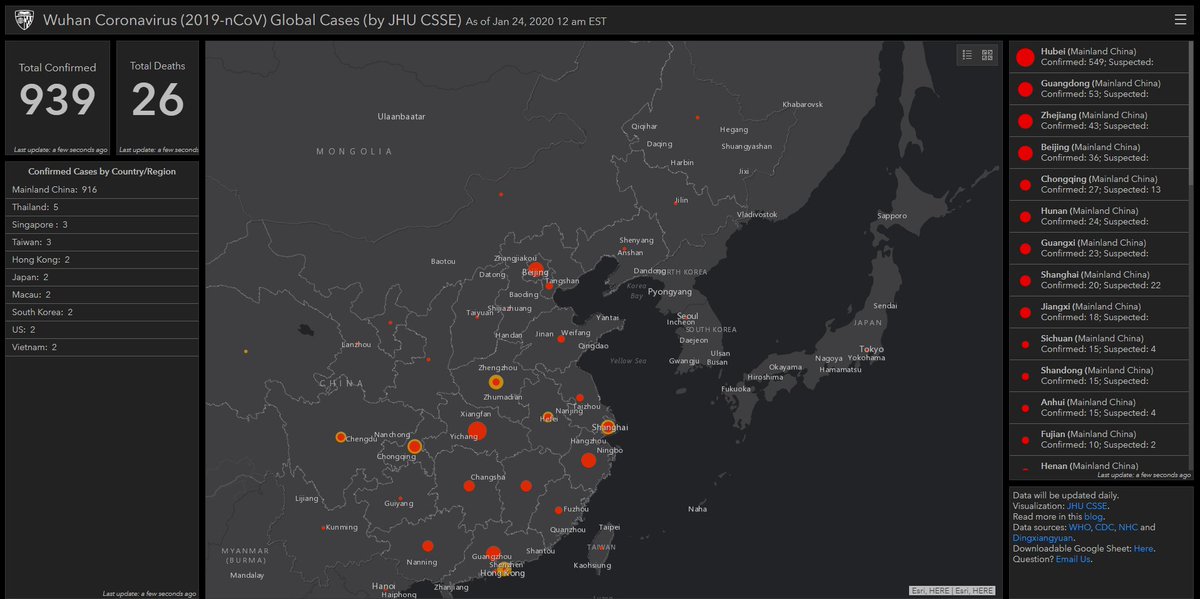Select the small red dot near Kunming
The height and width of the screenshot is (599, 1200).
pyautogui.click(x=323, y=528)
